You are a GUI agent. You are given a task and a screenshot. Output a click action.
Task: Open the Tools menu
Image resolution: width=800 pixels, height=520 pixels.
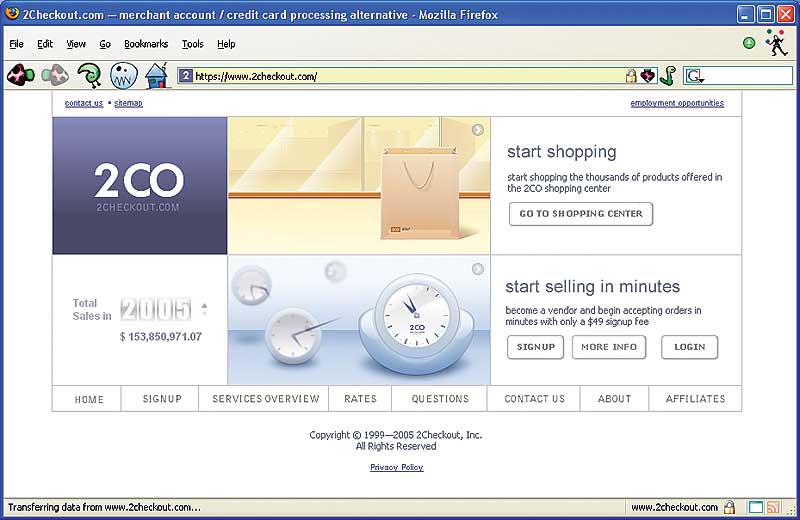pyautogui.click(x=192, y=44)
